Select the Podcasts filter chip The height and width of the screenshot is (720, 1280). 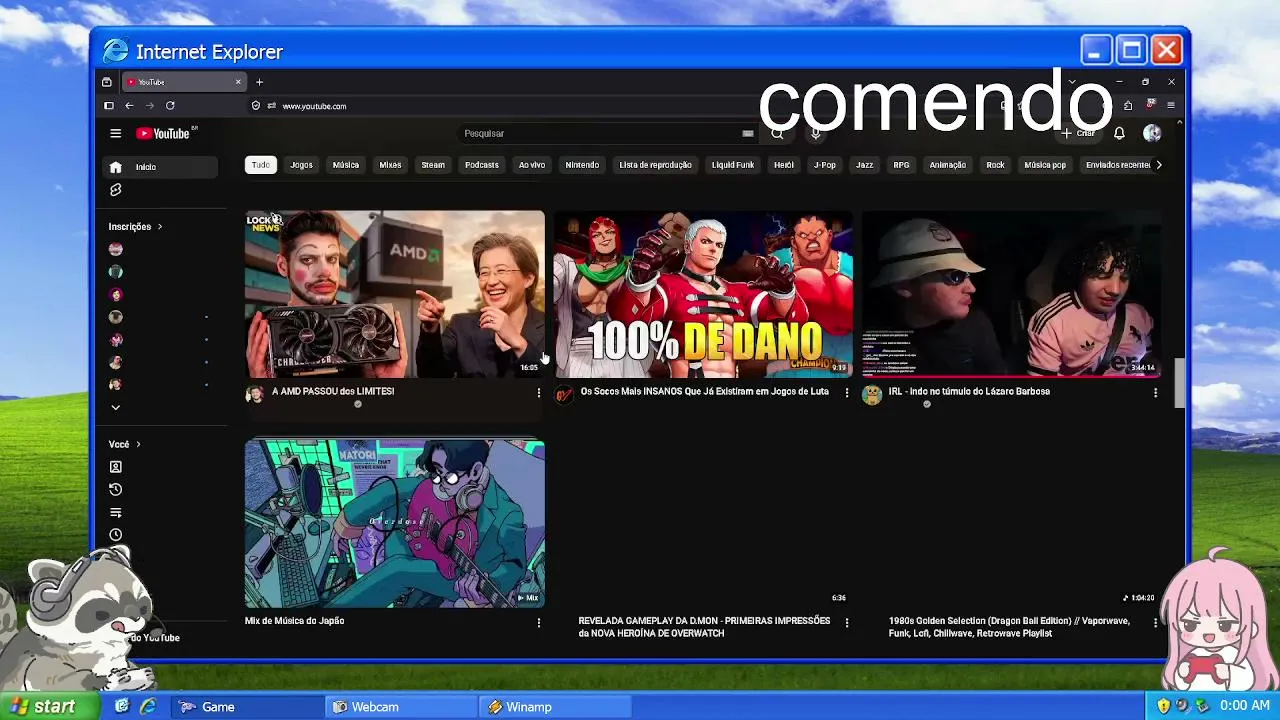coord(482,165)
